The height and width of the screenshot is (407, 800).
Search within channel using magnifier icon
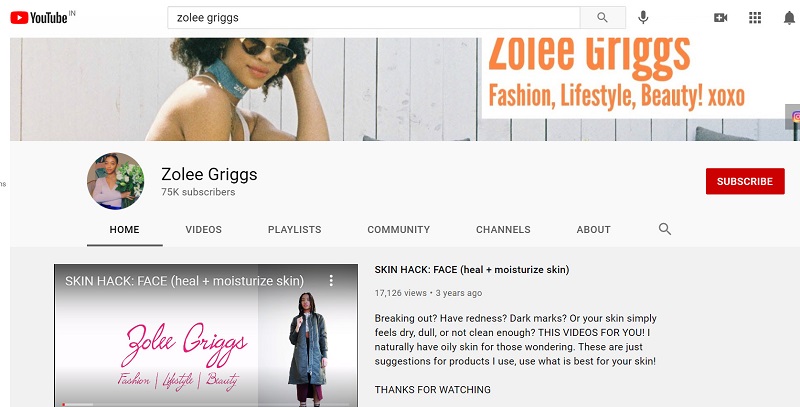tap(664, 229)
